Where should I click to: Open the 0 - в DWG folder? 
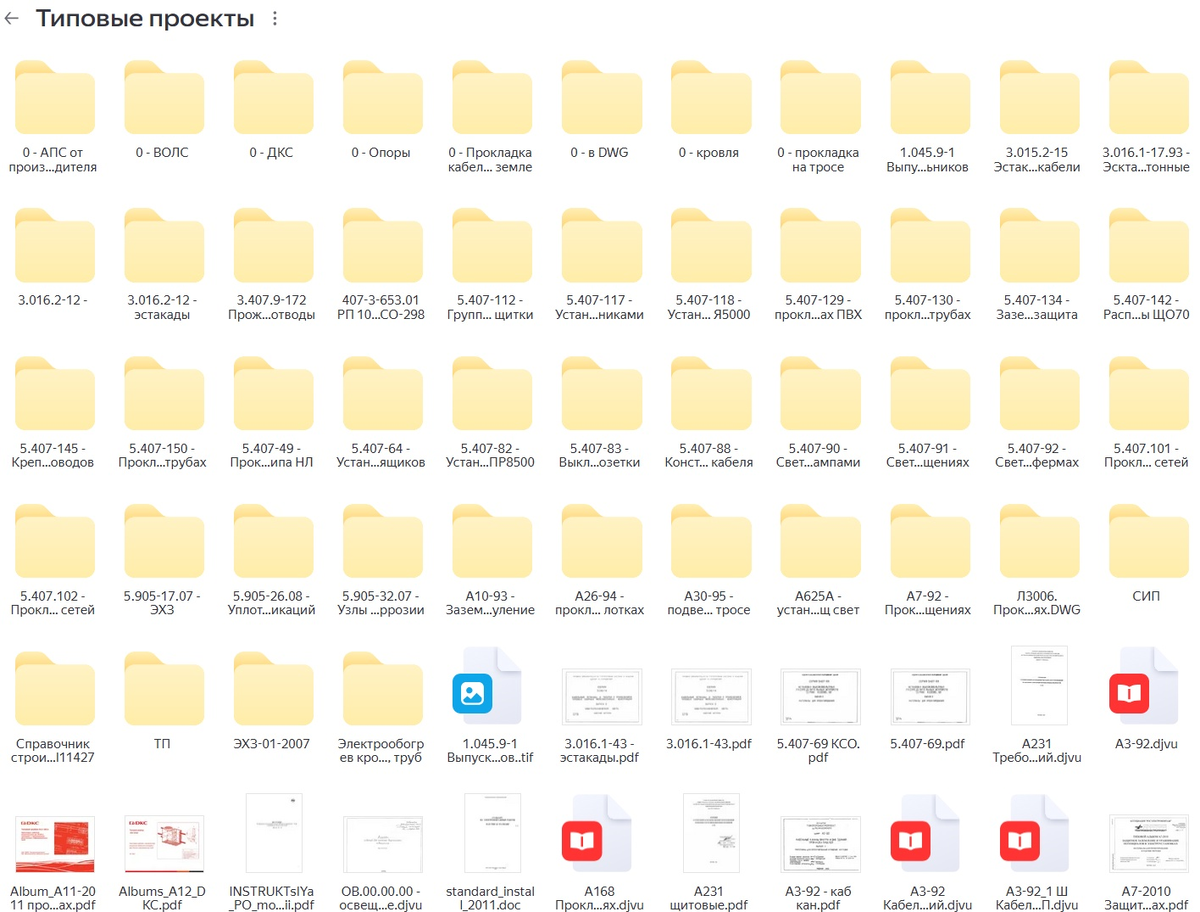click(x=602, y=98)
